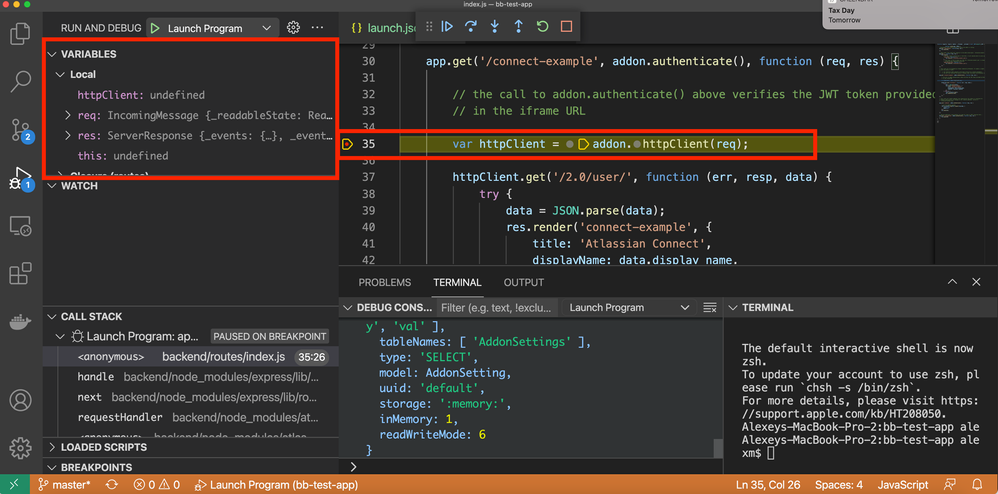
Task: Click the debug Continue button
Action: tap(447, 27)
